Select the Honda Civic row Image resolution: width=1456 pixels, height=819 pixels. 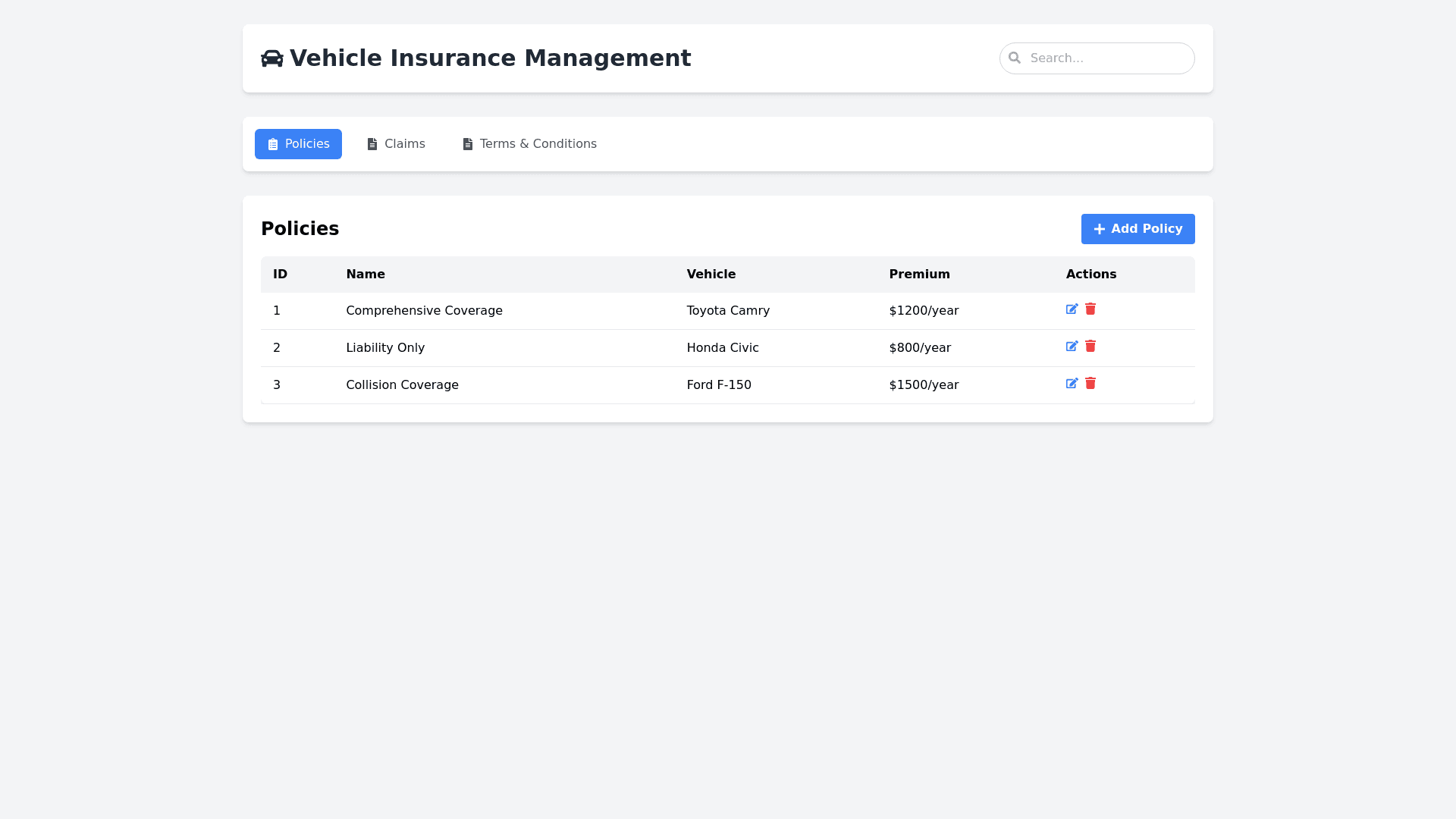[723, 348]
